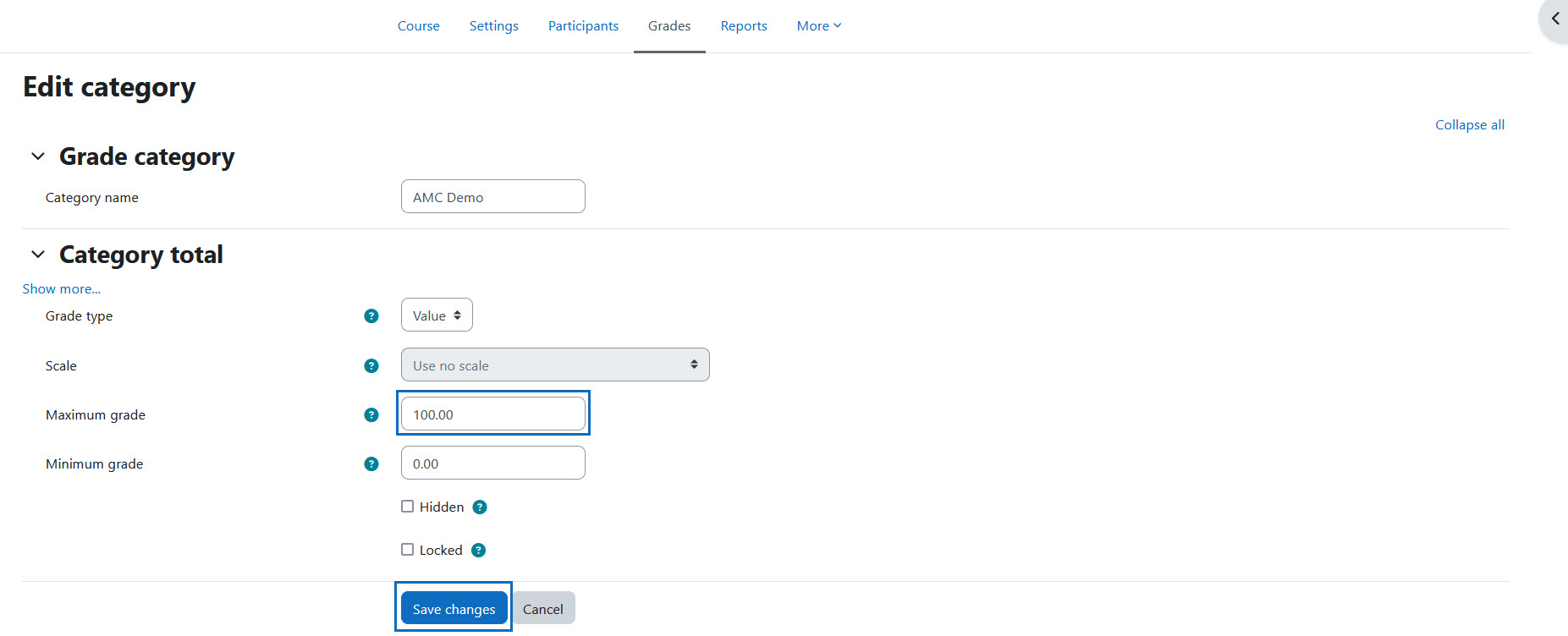Screen dimensions: 1568x636
Task: Open help icon next to Locked
Action: pos(478,550)
